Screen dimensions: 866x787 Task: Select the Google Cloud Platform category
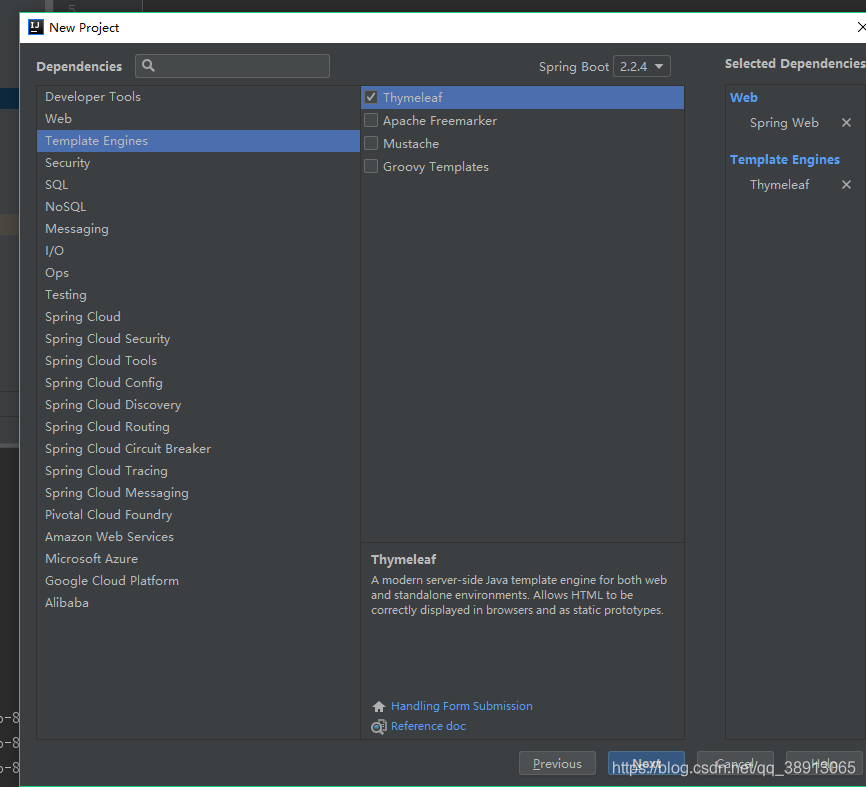tap(198, 581)
